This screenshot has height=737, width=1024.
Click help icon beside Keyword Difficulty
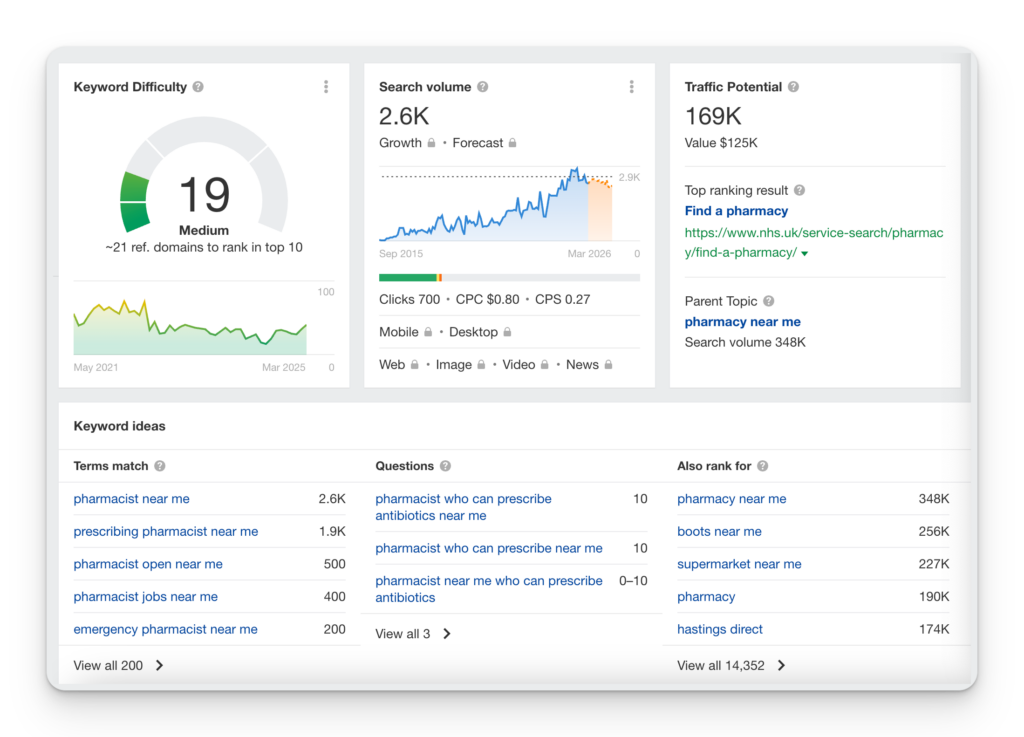tap(198, 87)
